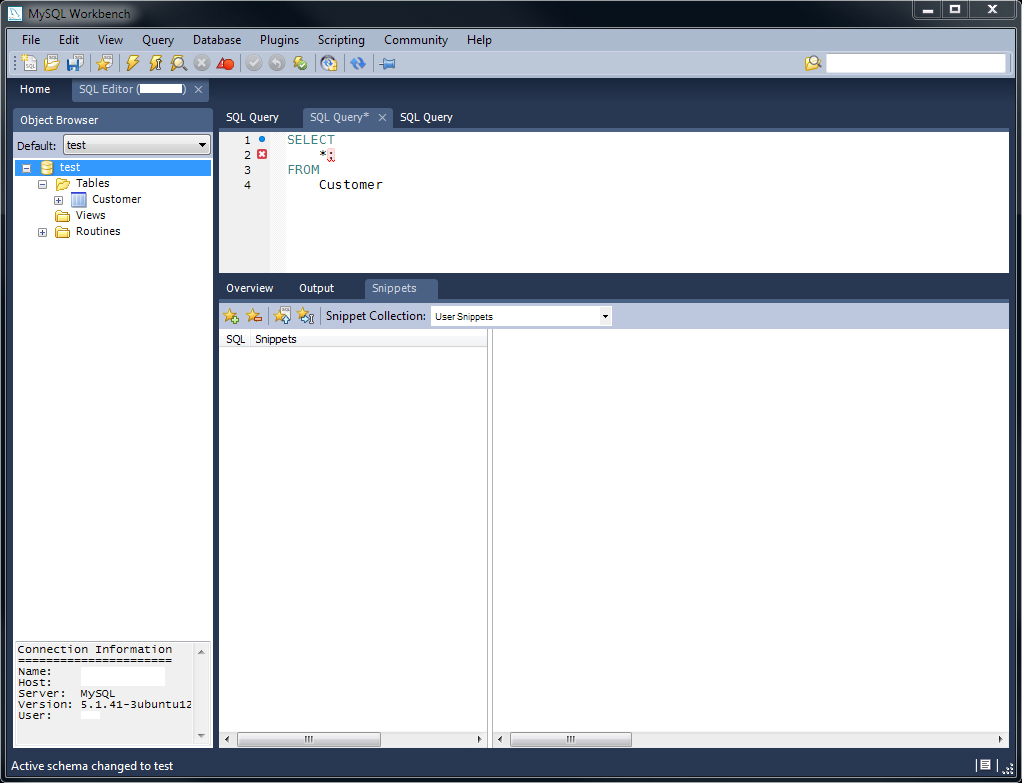
Task: Delete the selected snippet (star minus)
Action: [254, 316]
